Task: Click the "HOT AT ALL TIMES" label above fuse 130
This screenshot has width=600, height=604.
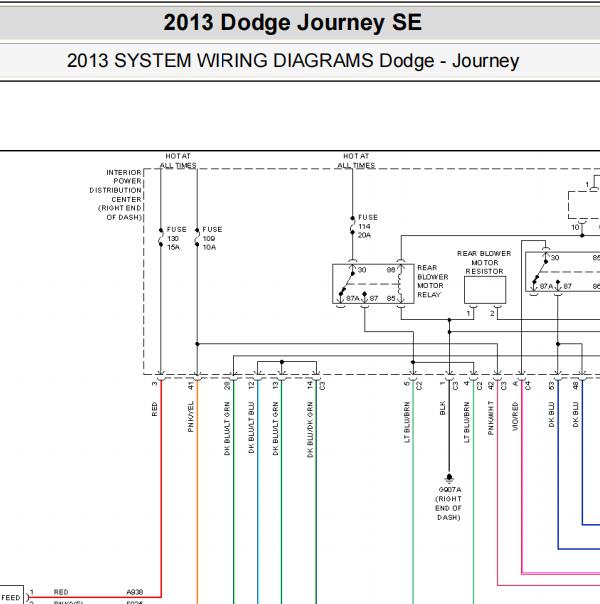Action: click(178, 161)
